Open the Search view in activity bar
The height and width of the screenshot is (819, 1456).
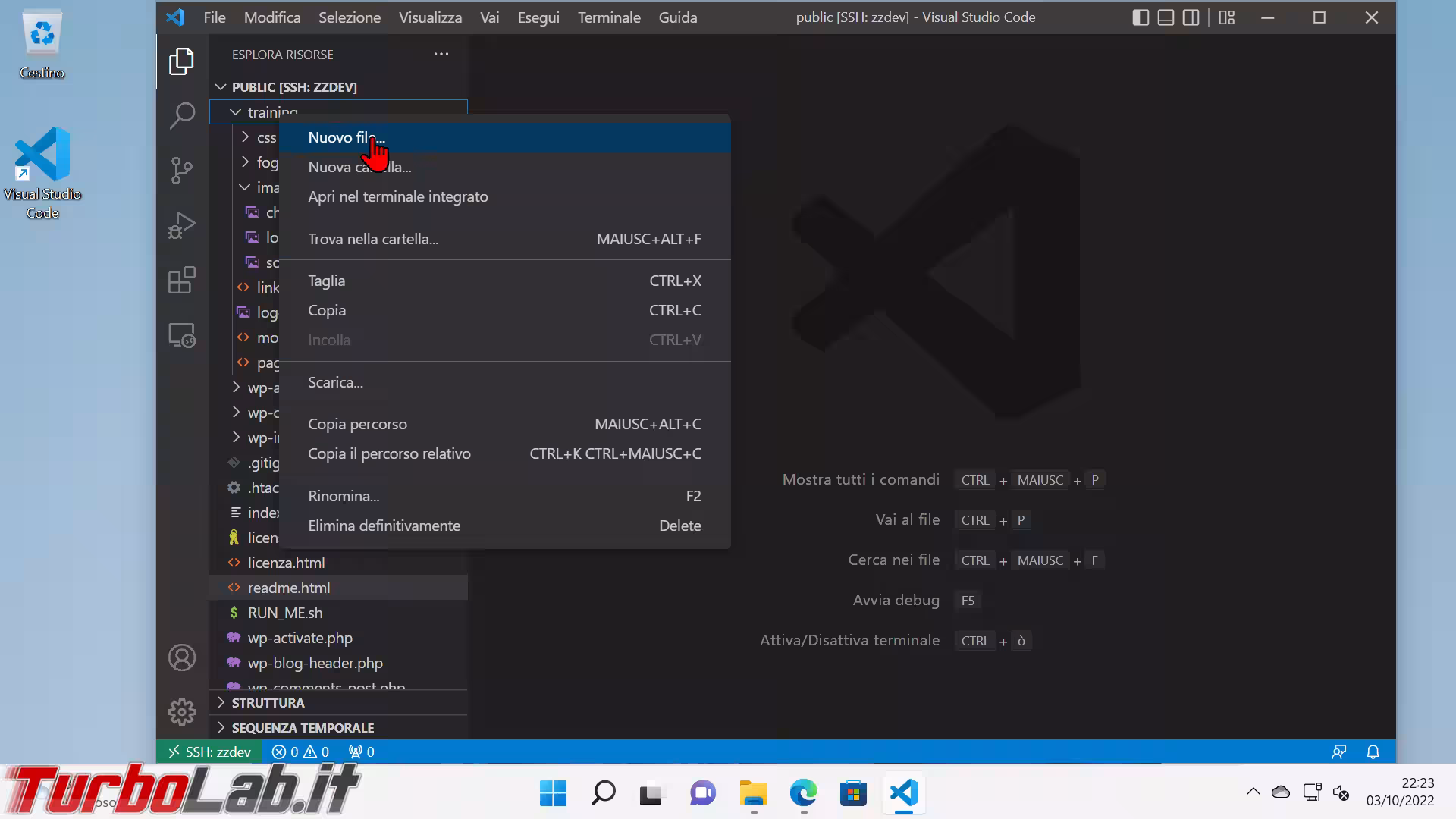click(x=182, y=116)
